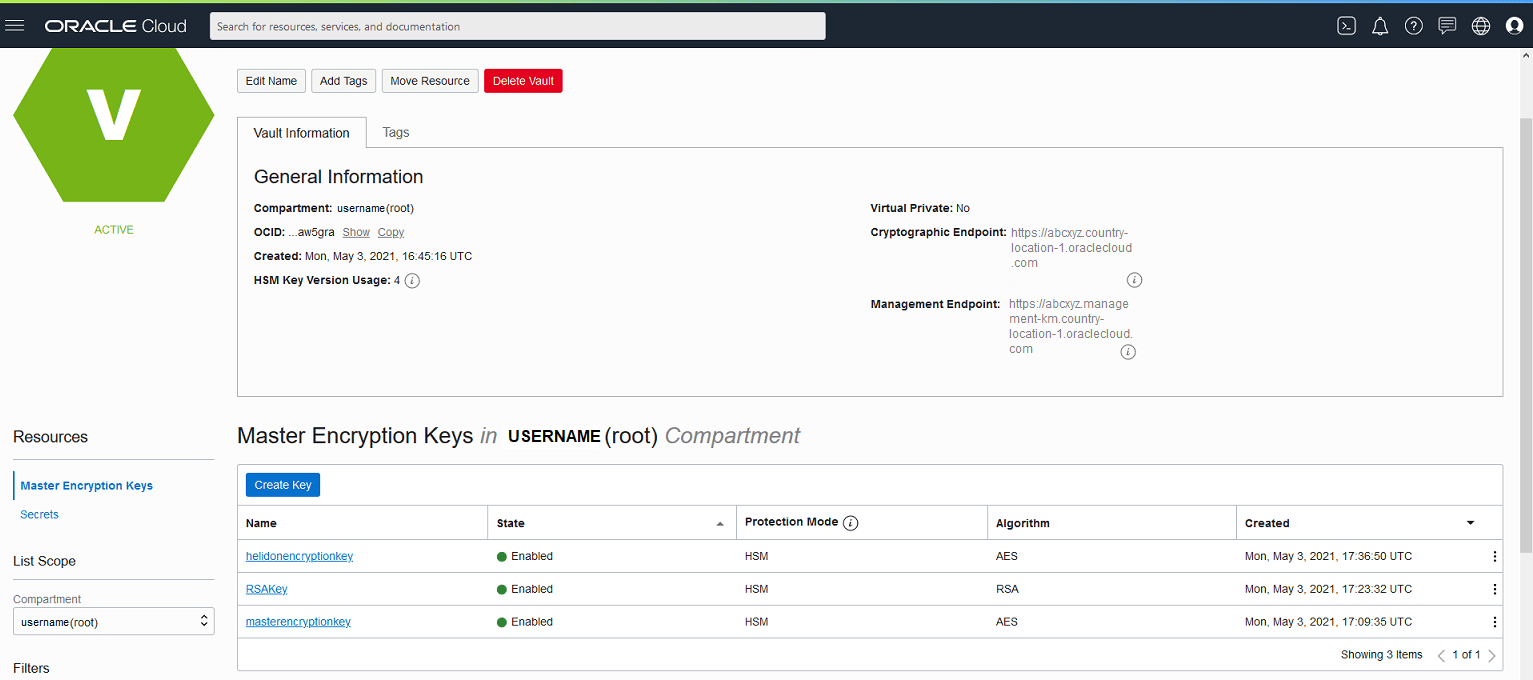Click Management Endpoint info icon
Screen dimensions: 1533x680
click(1128, 352)
